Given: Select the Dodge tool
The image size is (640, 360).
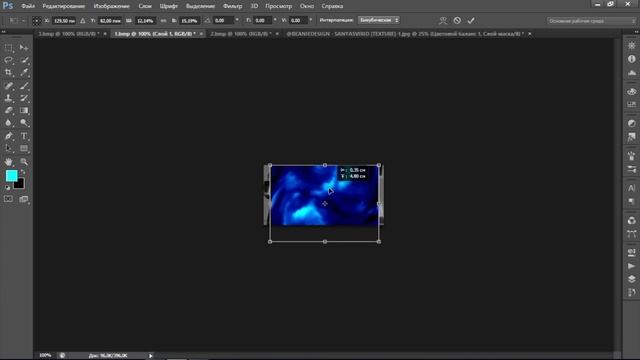Looking at the screenshot, I should 24,122.
